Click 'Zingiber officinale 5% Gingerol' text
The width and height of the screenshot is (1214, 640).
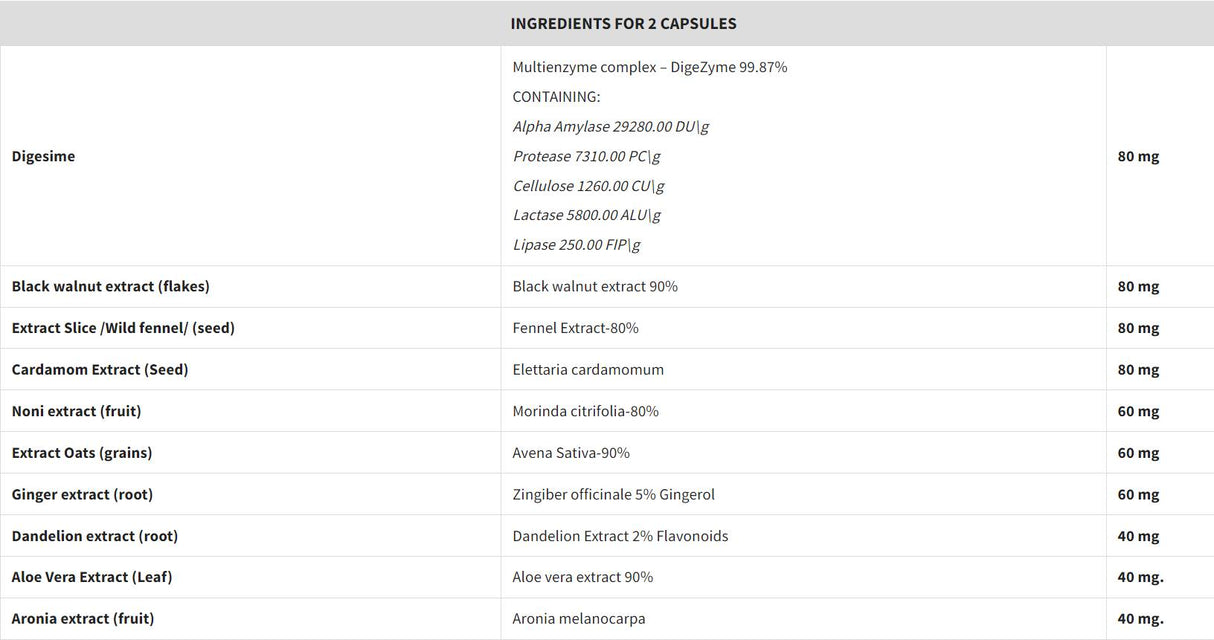coord(613,494)
